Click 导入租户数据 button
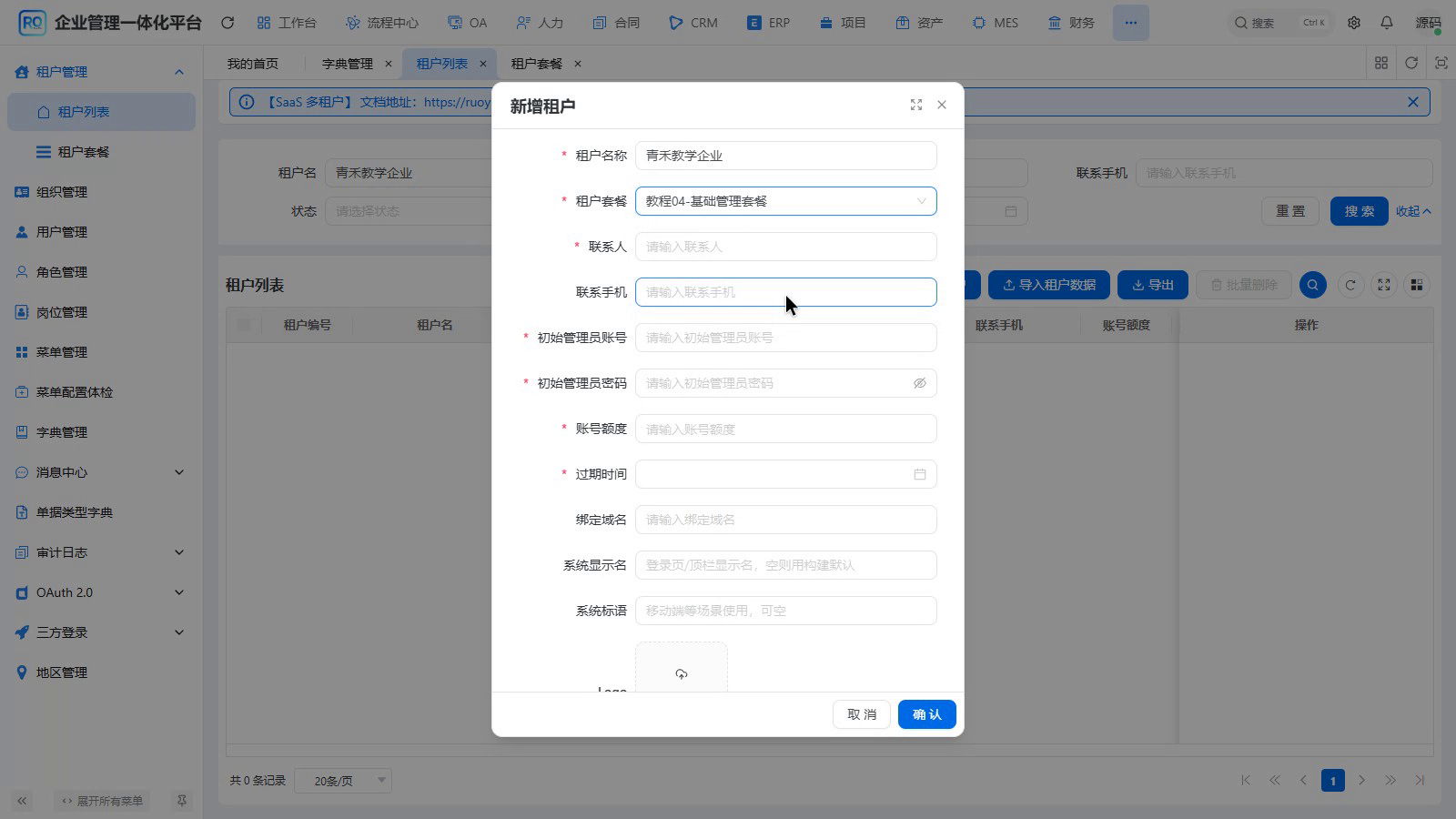The height and width of the screenshot is (819, 1456). [1049, 285]
